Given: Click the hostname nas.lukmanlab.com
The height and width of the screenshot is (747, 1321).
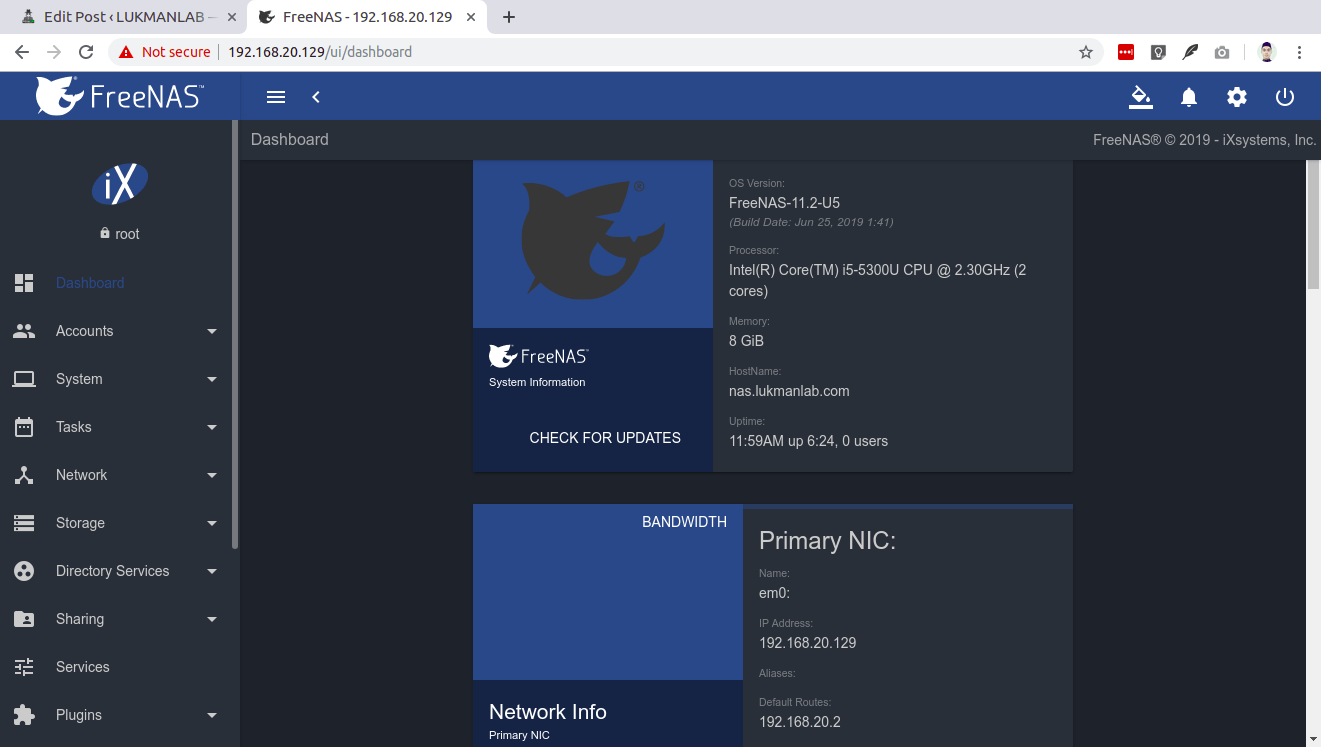Looking at the screenshot, I should (x=789, y=391).
